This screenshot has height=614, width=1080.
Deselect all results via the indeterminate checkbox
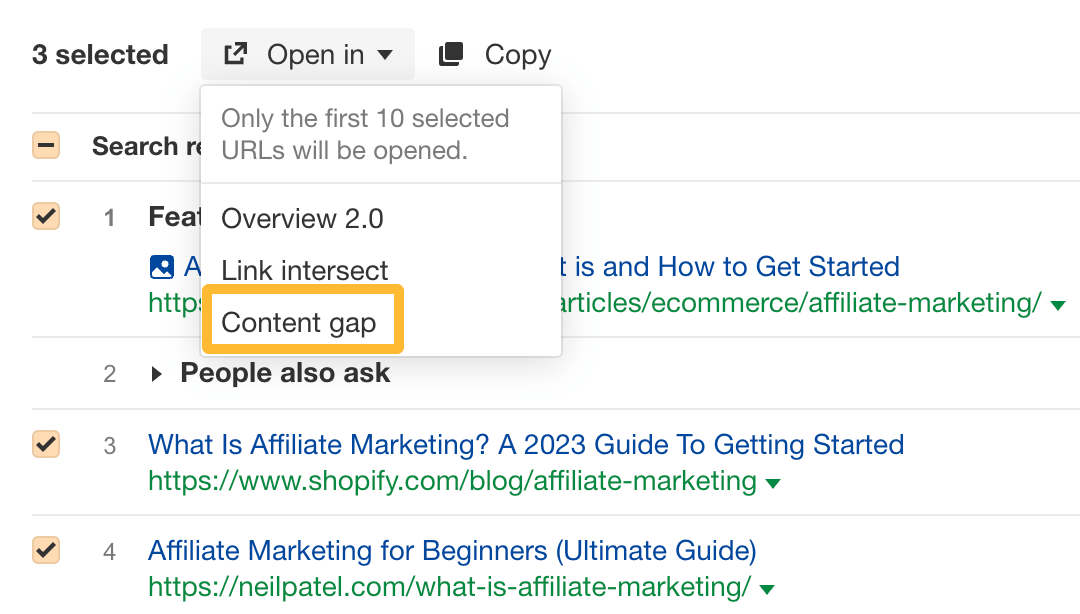pos(46,145)
